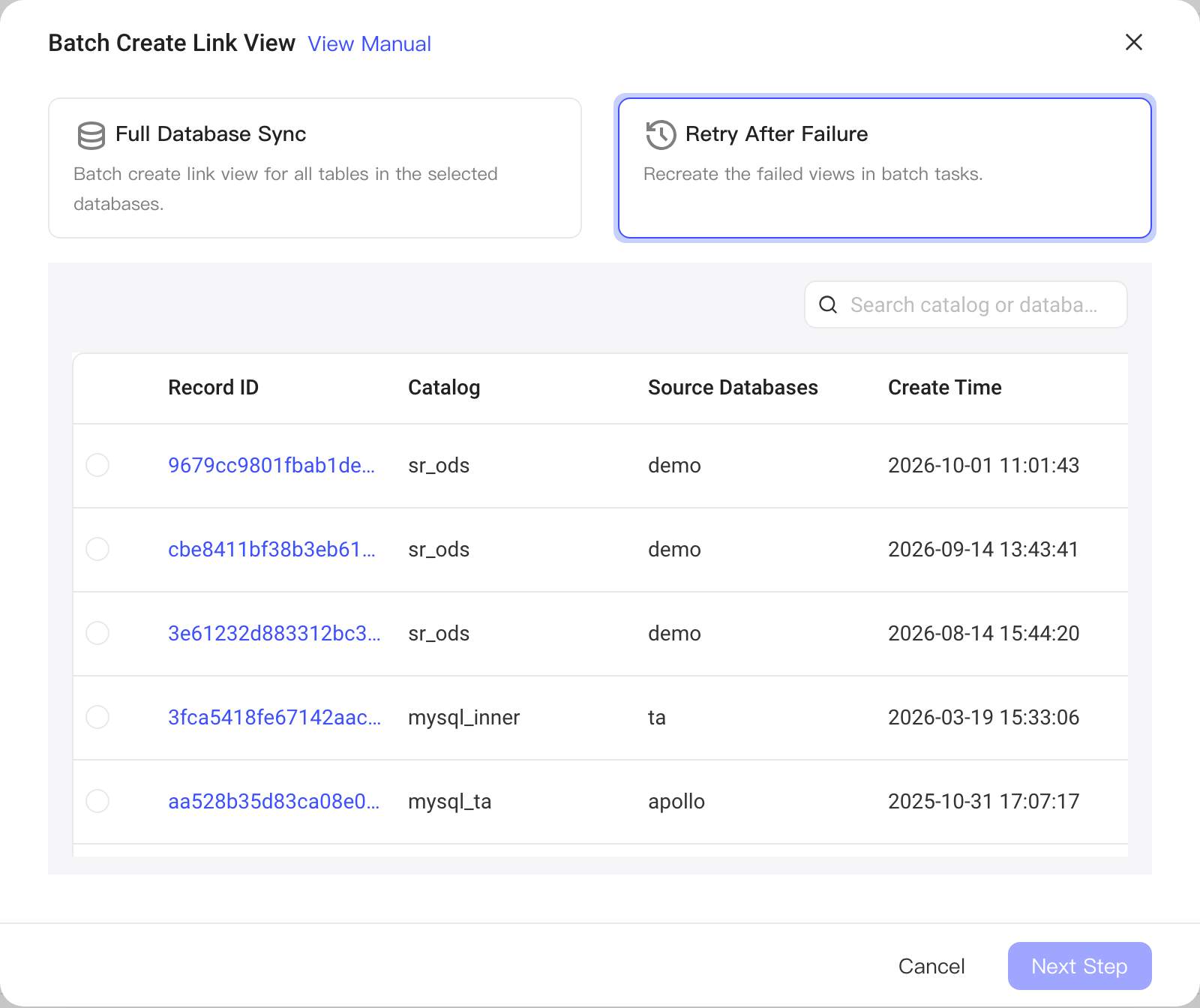Click the mysql_ta catalog cell

(x=450, y=801)
